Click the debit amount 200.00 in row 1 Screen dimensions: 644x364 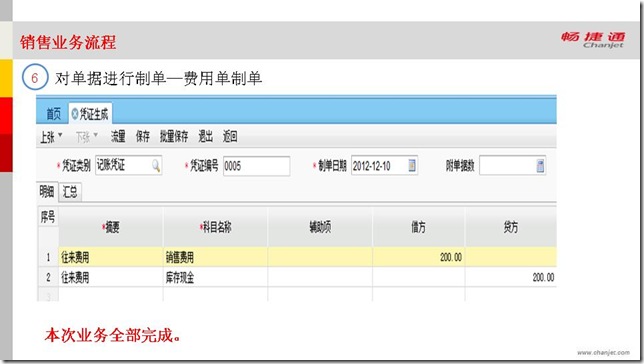point(419,257)
